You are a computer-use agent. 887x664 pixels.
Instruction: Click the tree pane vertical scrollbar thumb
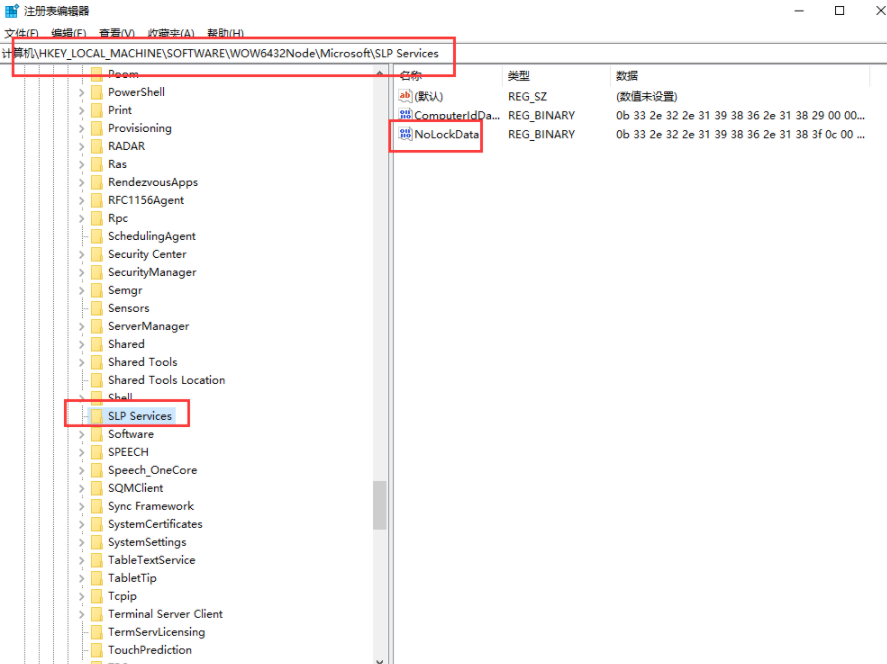tap(380, 505)
